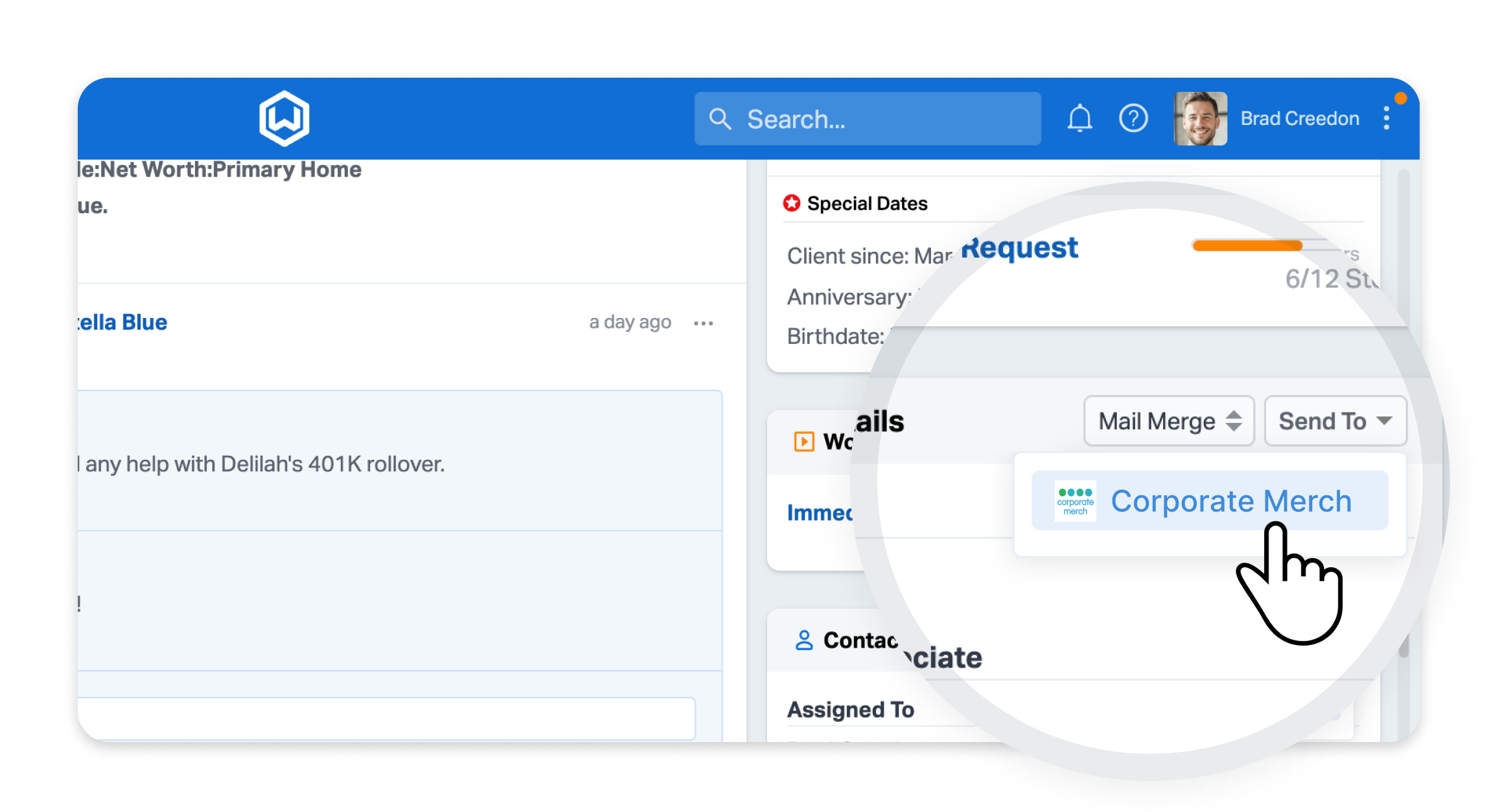Open the Brad Creedon user name

tap(1299, 118)
